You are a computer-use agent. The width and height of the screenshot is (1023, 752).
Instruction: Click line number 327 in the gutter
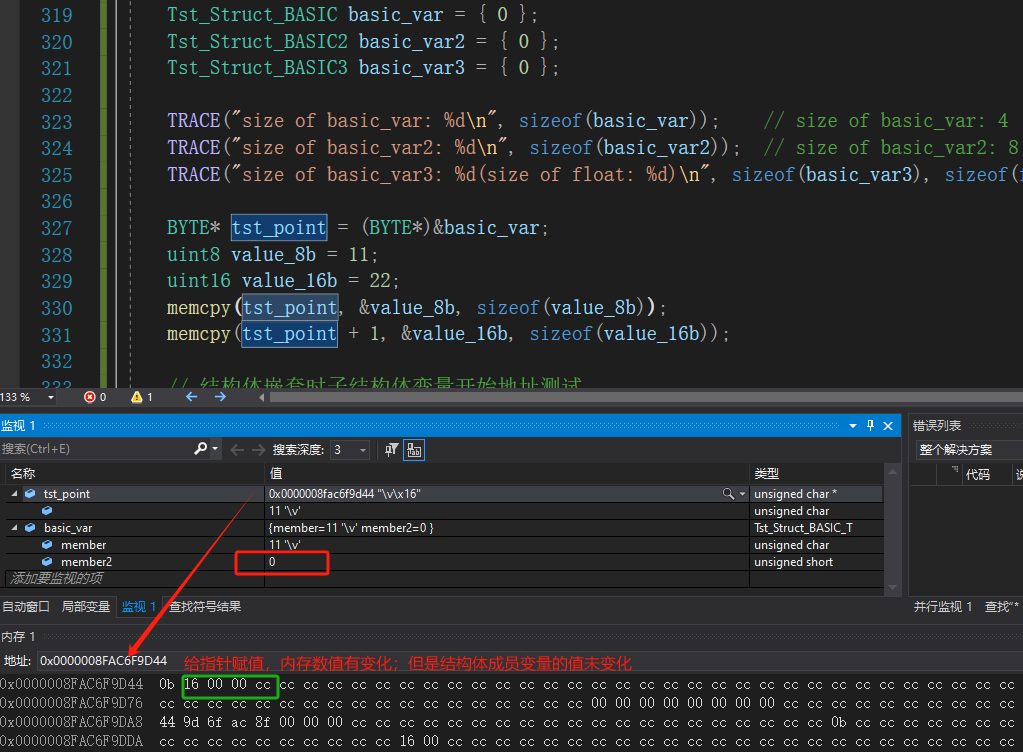tap(57, 228)
